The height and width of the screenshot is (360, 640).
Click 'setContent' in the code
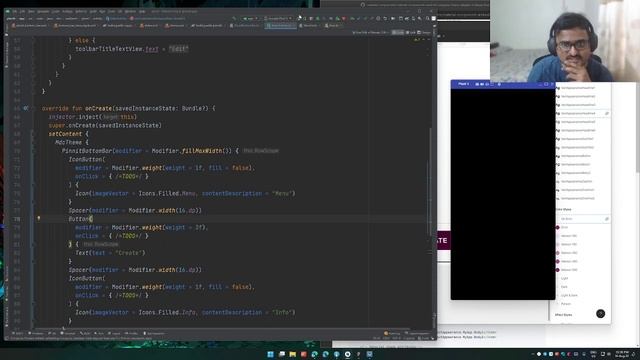click(x=65, y=134)
